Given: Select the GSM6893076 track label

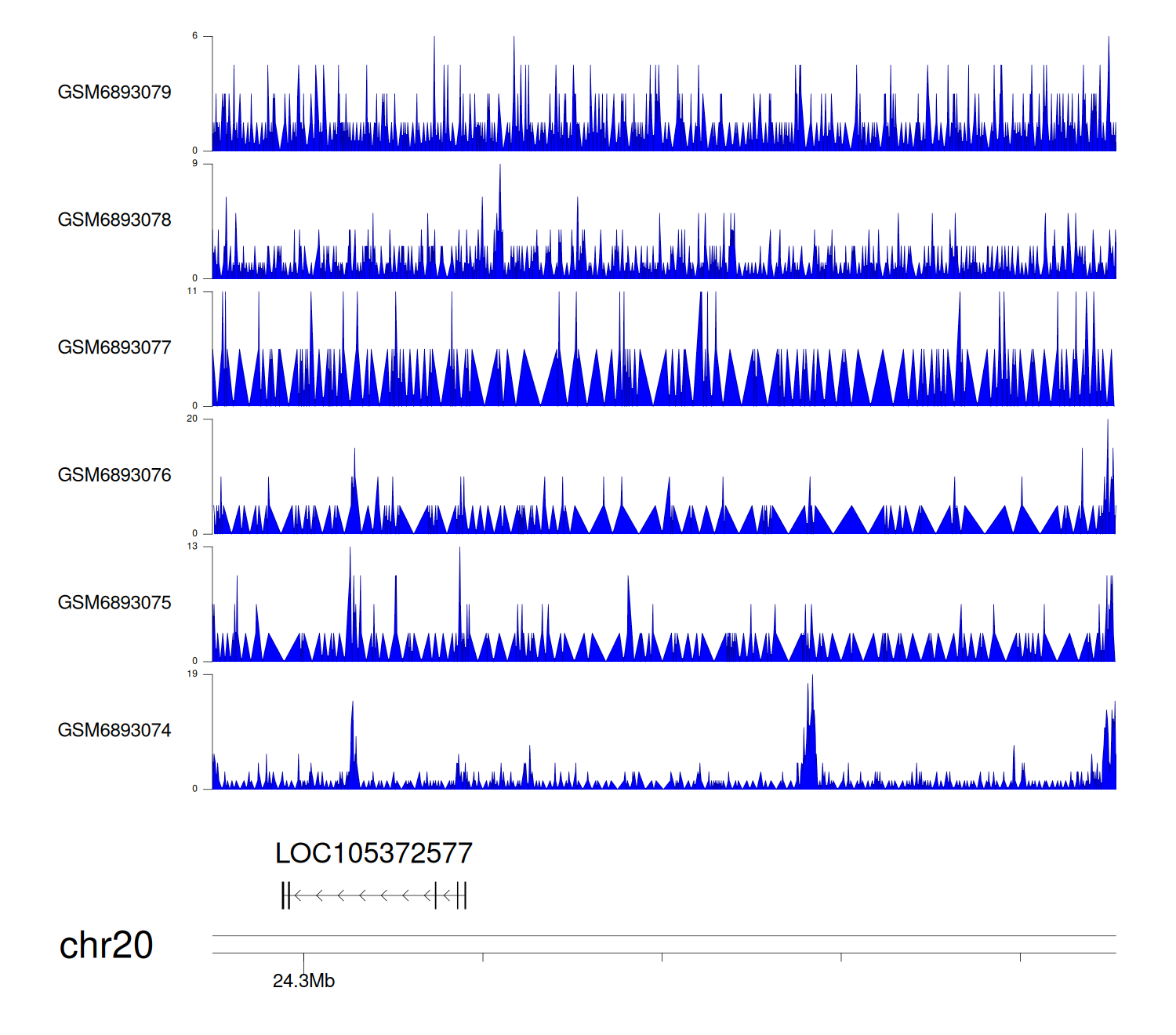Looking at the screenshot, I should coord(114,475).
